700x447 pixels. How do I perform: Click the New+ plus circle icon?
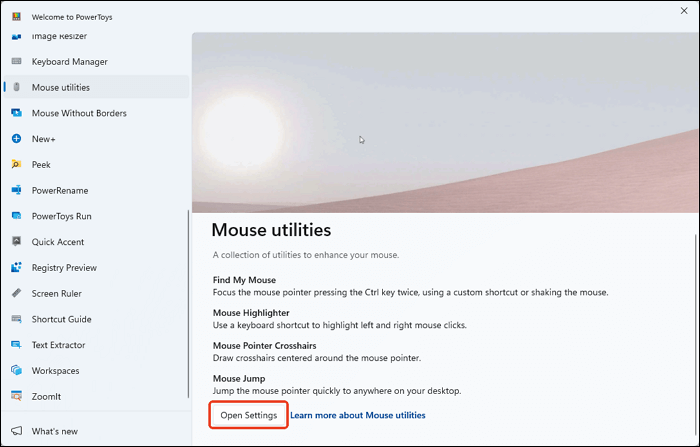[17, 138]
